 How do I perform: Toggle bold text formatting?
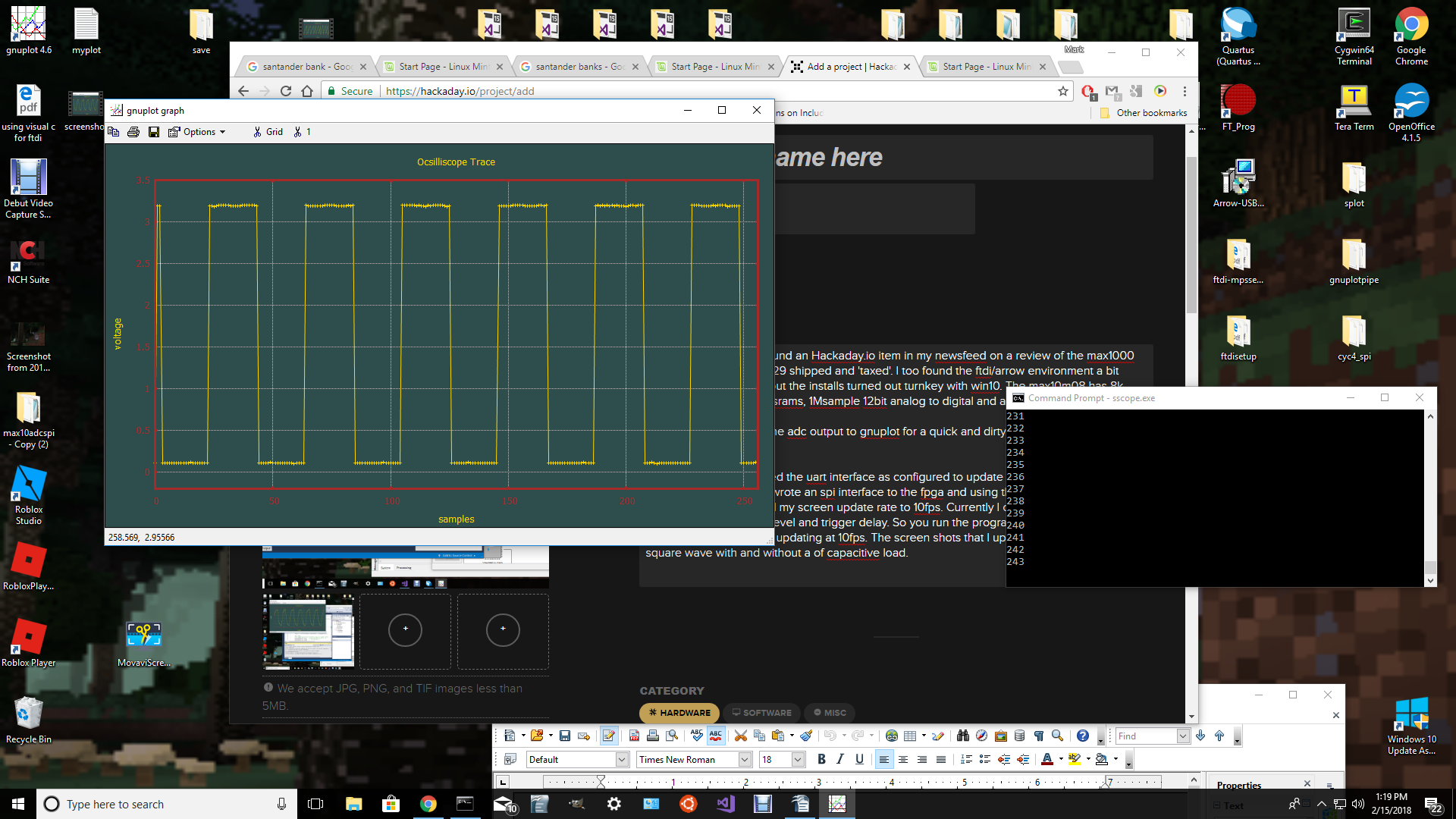(x=821, y=759)
